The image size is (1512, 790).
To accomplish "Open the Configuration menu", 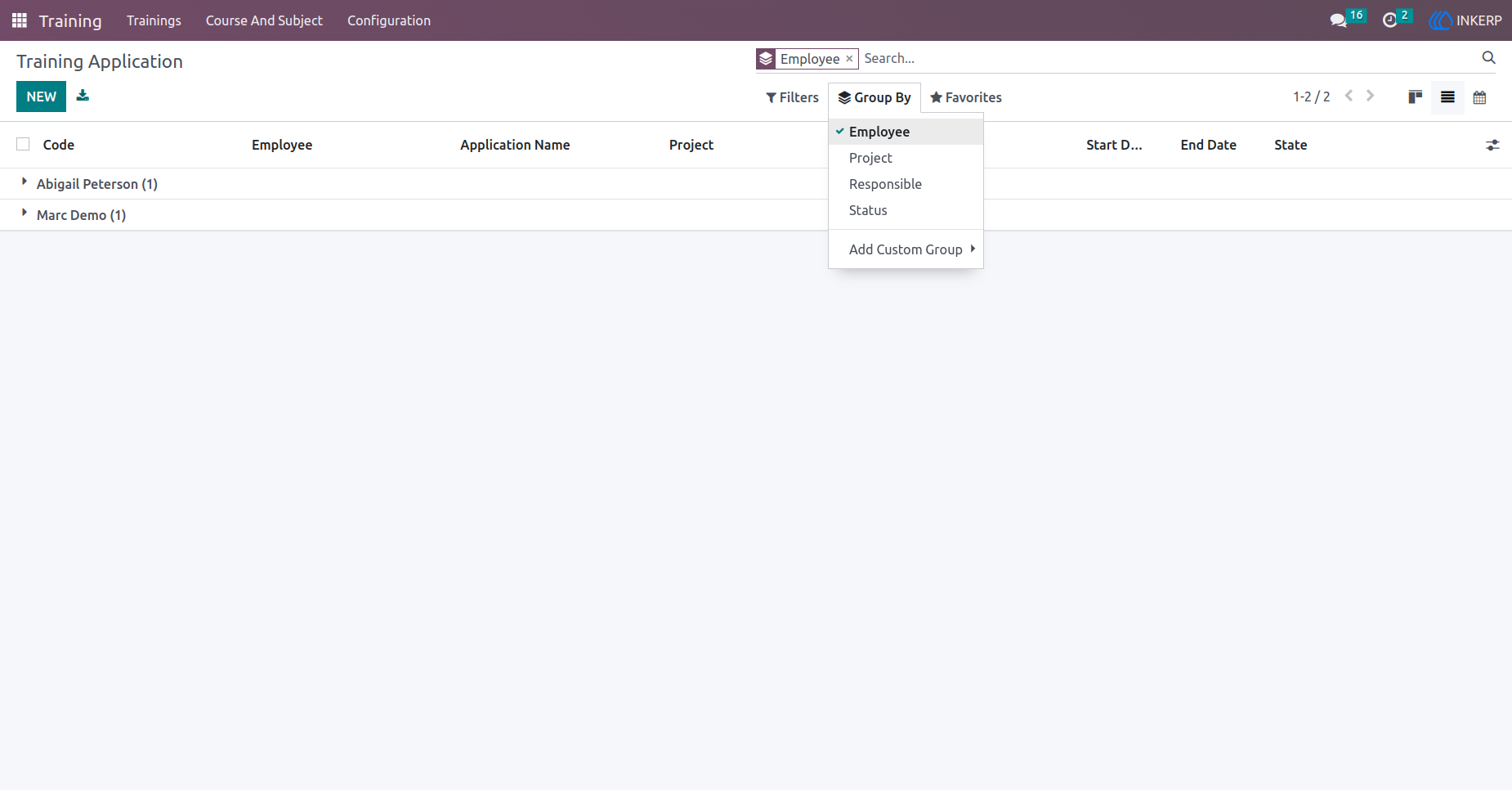I will pyautogui.click(x=389, y=20).
